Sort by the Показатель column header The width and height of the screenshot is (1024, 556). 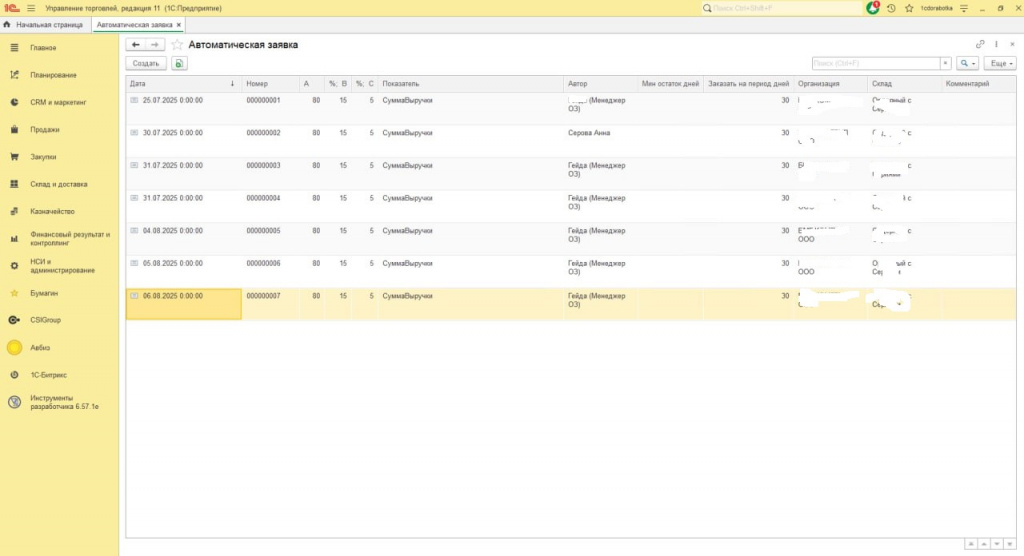point(470,84)
